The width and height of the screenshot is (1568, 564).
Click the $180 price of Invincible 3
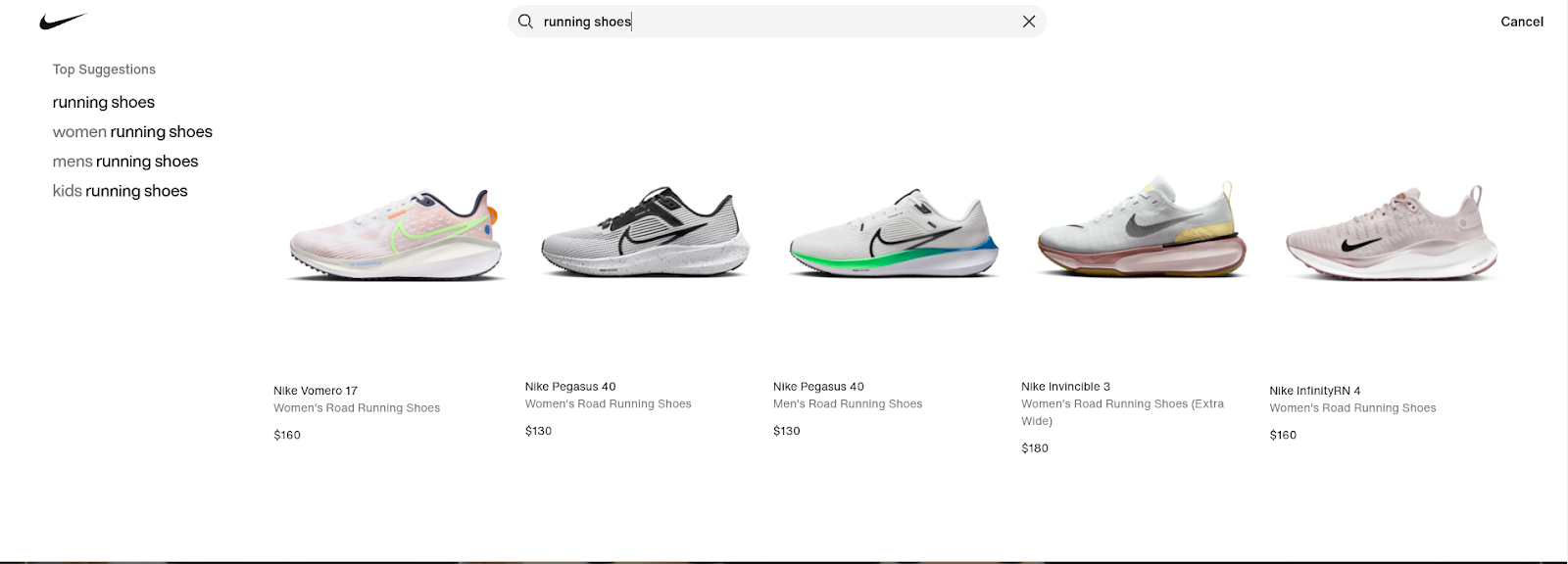point(1035,448)
